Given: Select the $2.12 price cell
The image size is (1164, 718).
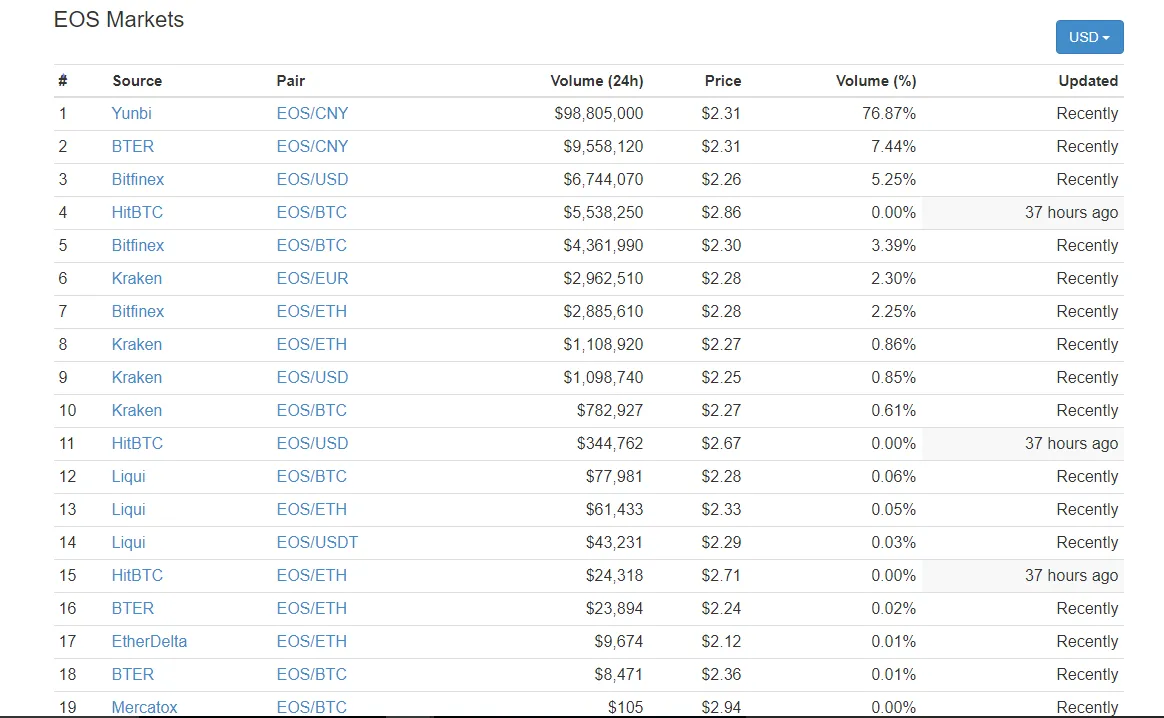Looking at the screenshot, I should (x=722, y=642).
